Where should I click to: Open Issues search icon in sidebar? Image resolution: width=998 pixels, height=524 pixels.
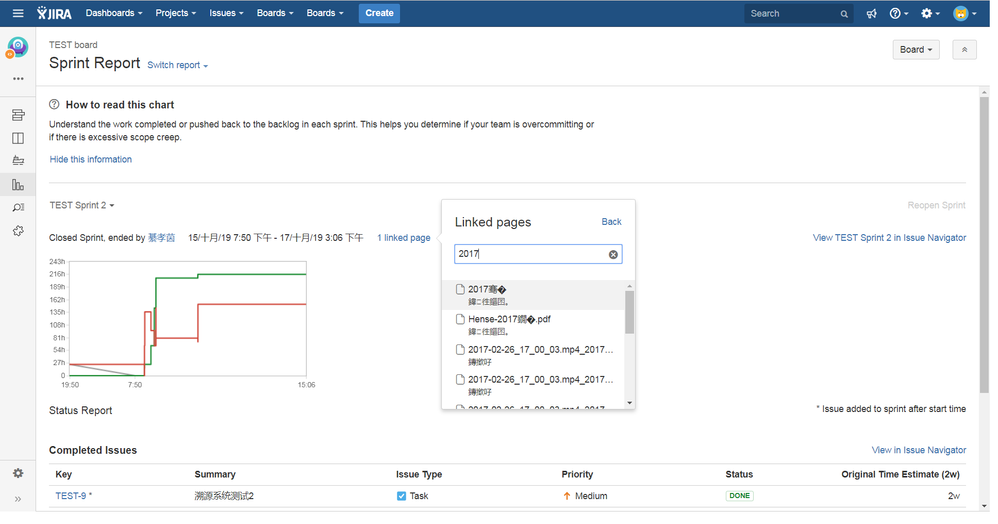pyautogui.click(x=18, y=208)
